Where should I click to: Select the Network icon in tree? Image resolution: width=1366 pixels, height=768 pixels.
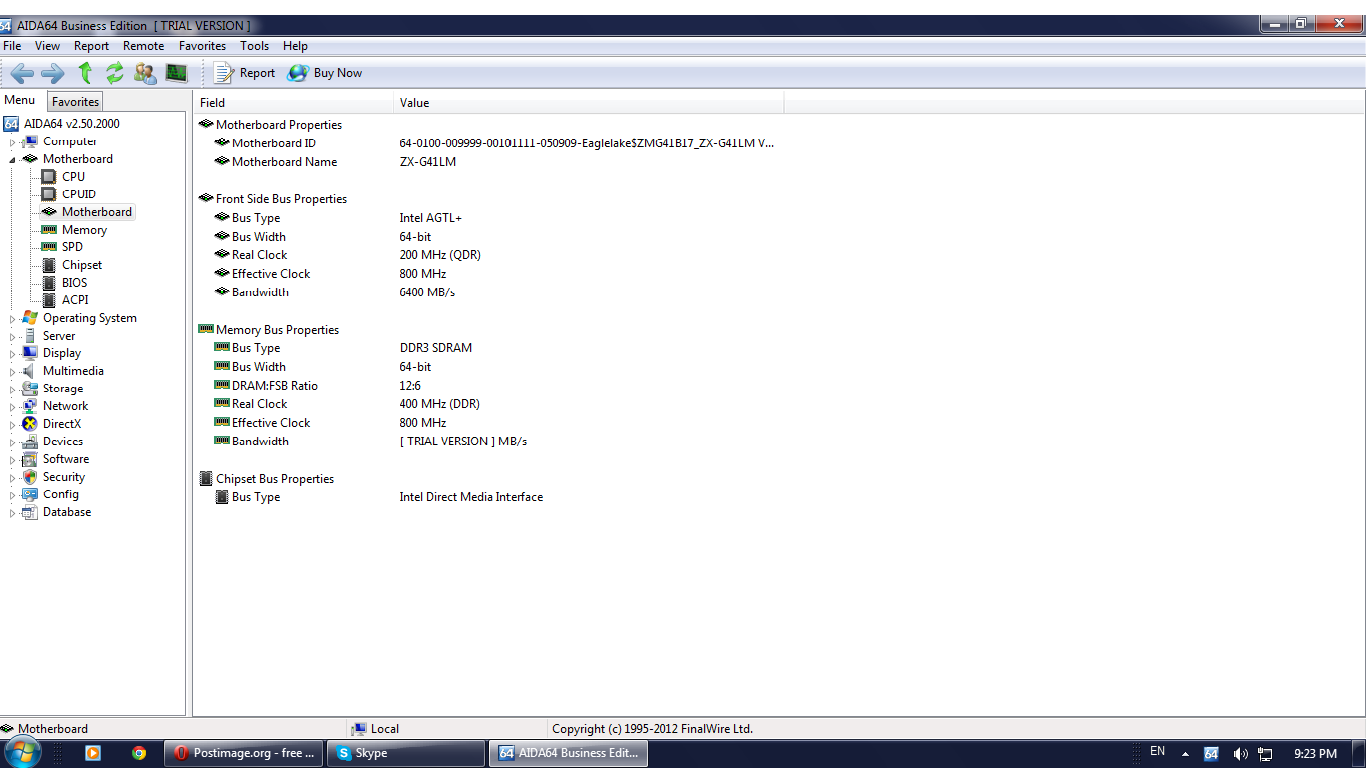pos(30,406)
